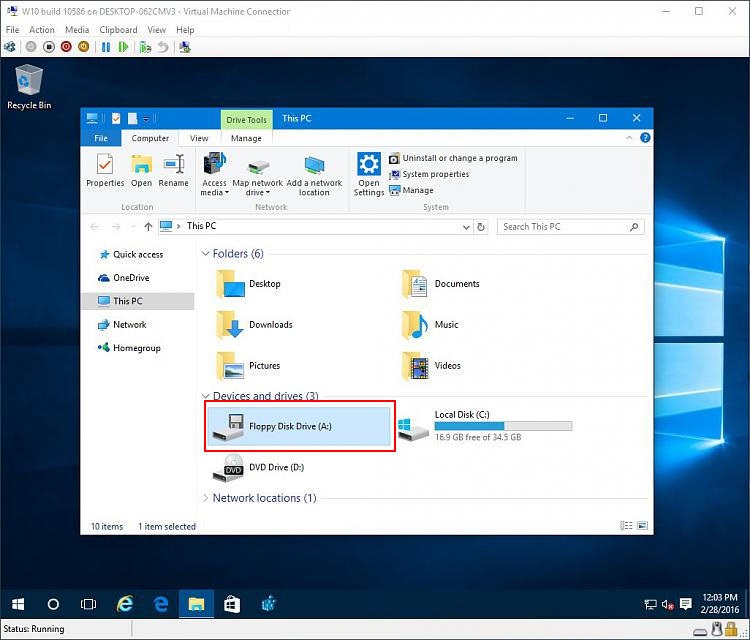Pause the virtual machine
The image size is (750, 640).
coord(106,47)
